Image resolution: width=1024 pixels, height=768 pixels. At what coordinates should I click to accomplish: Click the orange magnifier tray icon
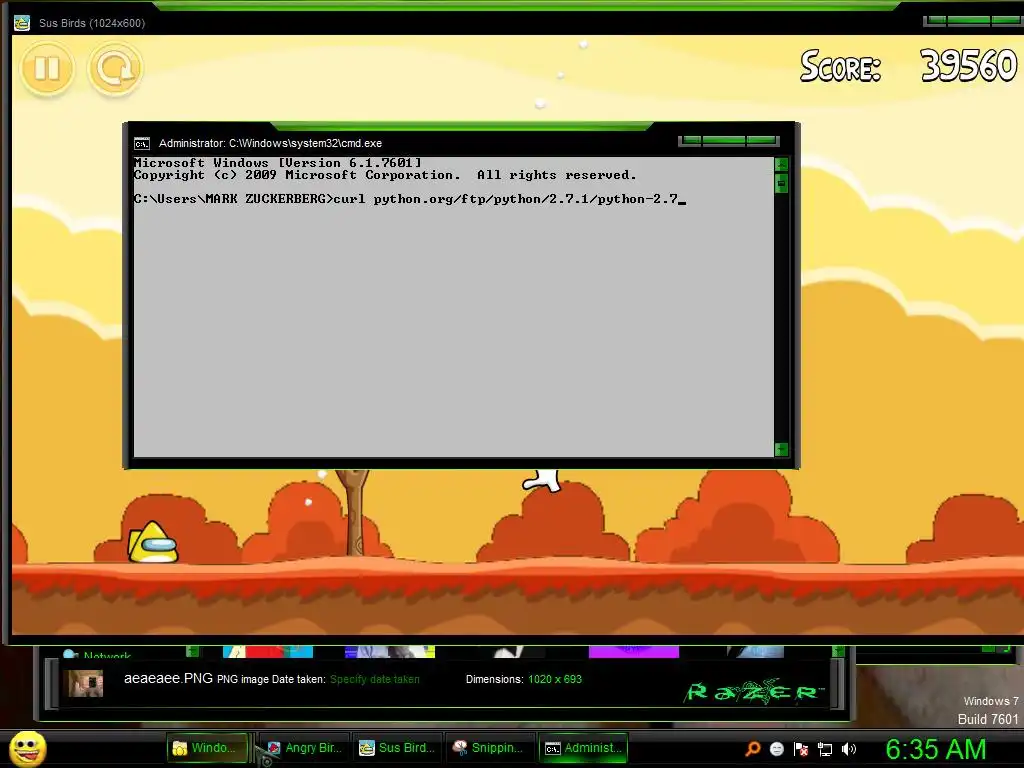tap(753, 749)
